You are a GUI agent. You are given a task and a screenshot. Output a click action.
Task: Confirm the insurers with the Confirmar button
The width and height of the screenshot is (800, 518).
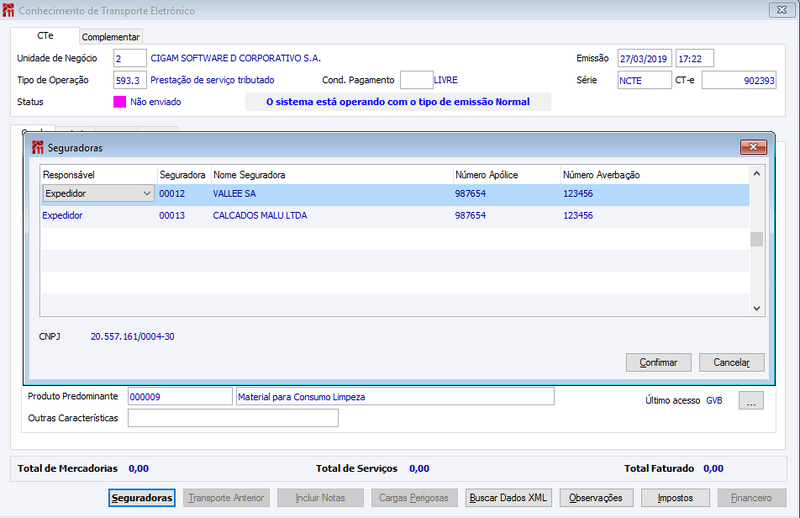pos(659,362)
